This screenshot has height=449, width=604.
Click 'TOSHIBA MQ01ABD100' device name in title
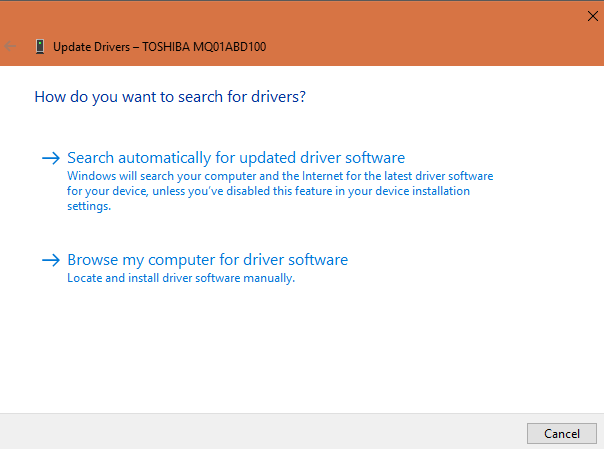tap(204, 46)
